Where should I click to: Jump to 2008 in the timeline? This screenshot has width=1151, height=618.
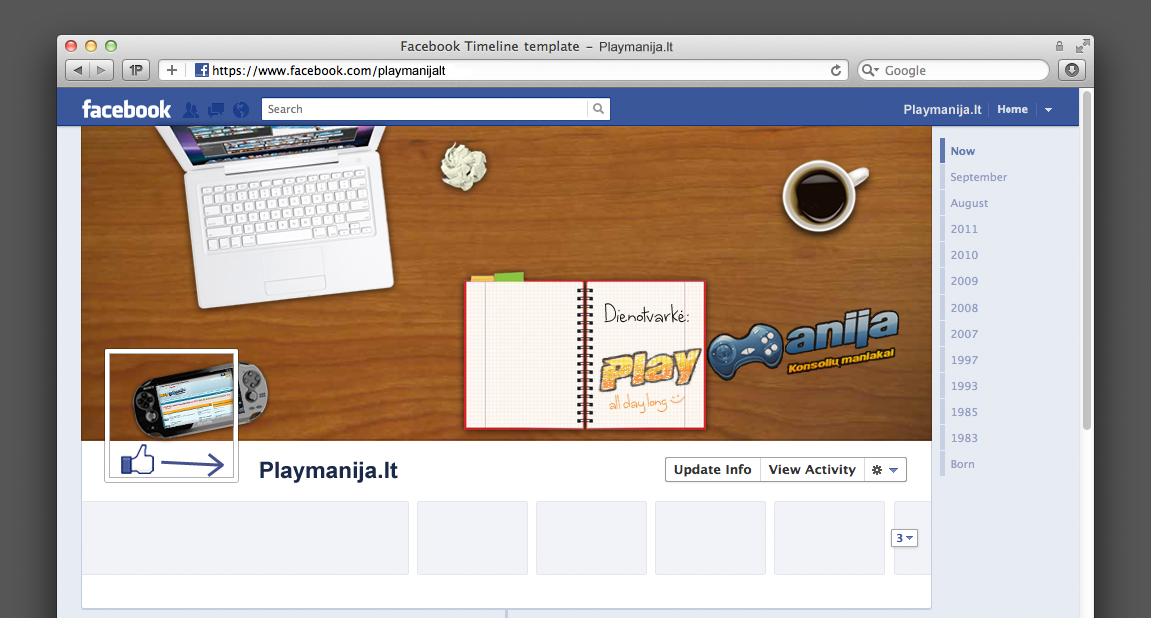(x=964, y=308)
